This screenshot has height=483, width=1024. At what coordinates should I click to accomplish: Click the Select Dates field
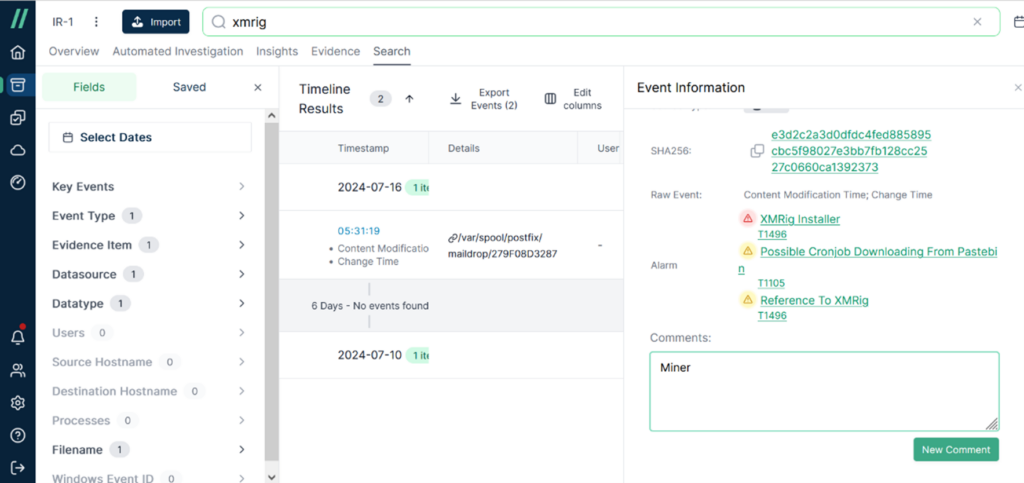click(150, 137)
